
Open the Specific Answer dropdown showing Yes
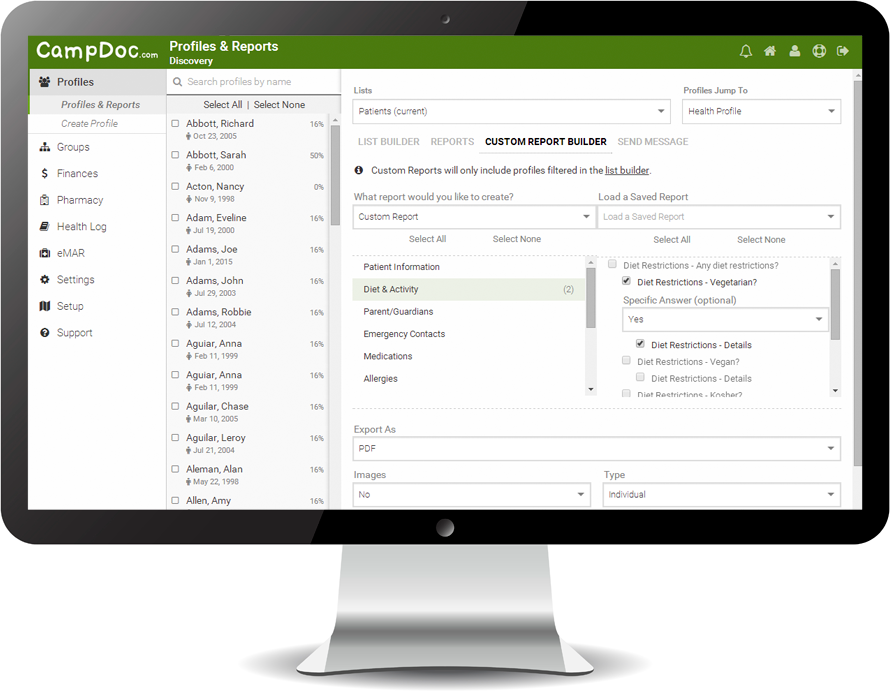(x=725, y=318)
